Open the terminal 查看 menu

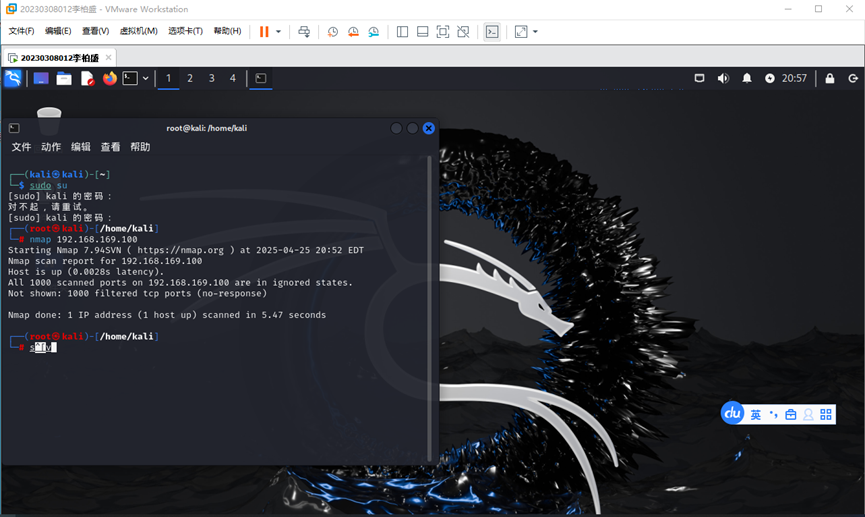[x=110, y=147]
